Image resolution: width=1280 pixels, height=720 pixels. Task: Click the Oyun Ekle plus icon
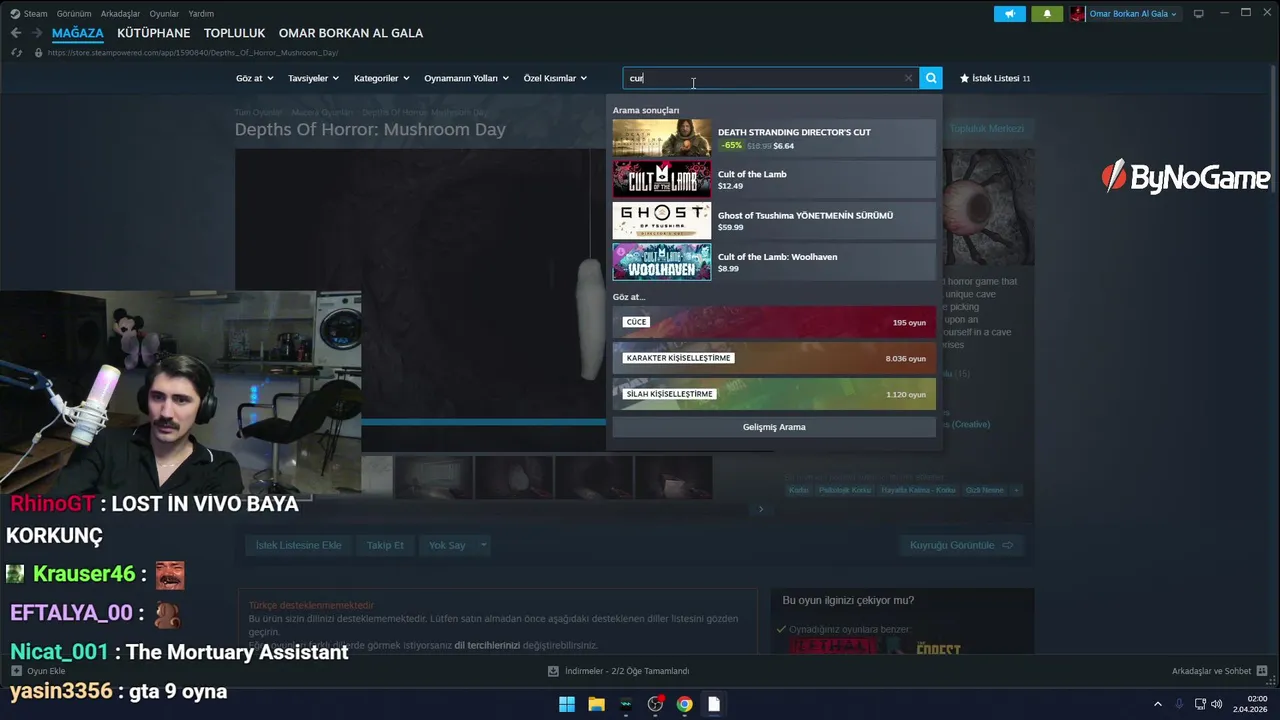(x=16, y=671)
